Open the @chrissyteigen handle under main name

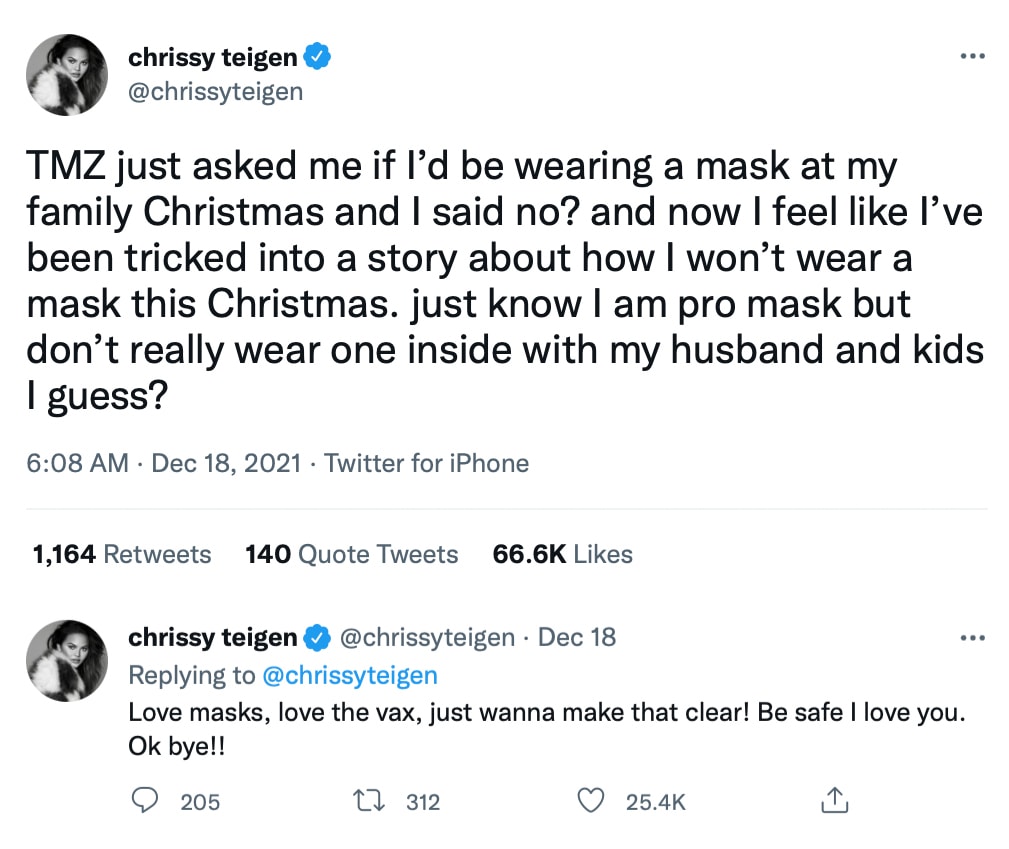pos(215,92)
